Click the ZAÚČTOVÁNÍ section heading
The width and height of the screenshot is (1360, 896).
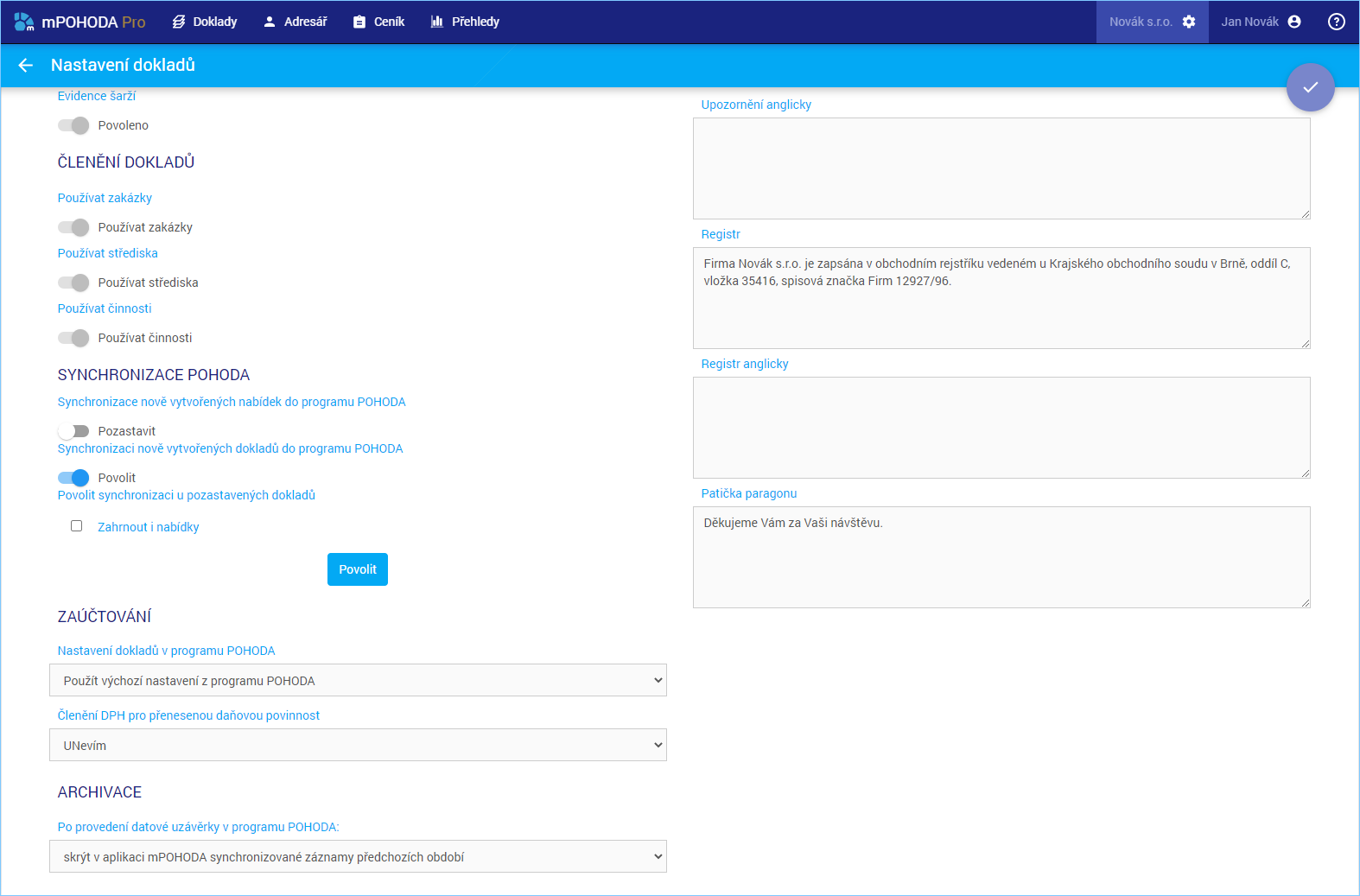pos(105,616)
